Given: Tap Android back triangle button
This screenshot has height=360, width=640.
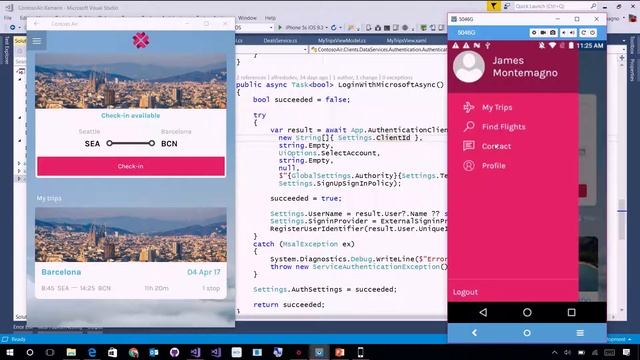Looking at the screenshot, I should 483,313.
